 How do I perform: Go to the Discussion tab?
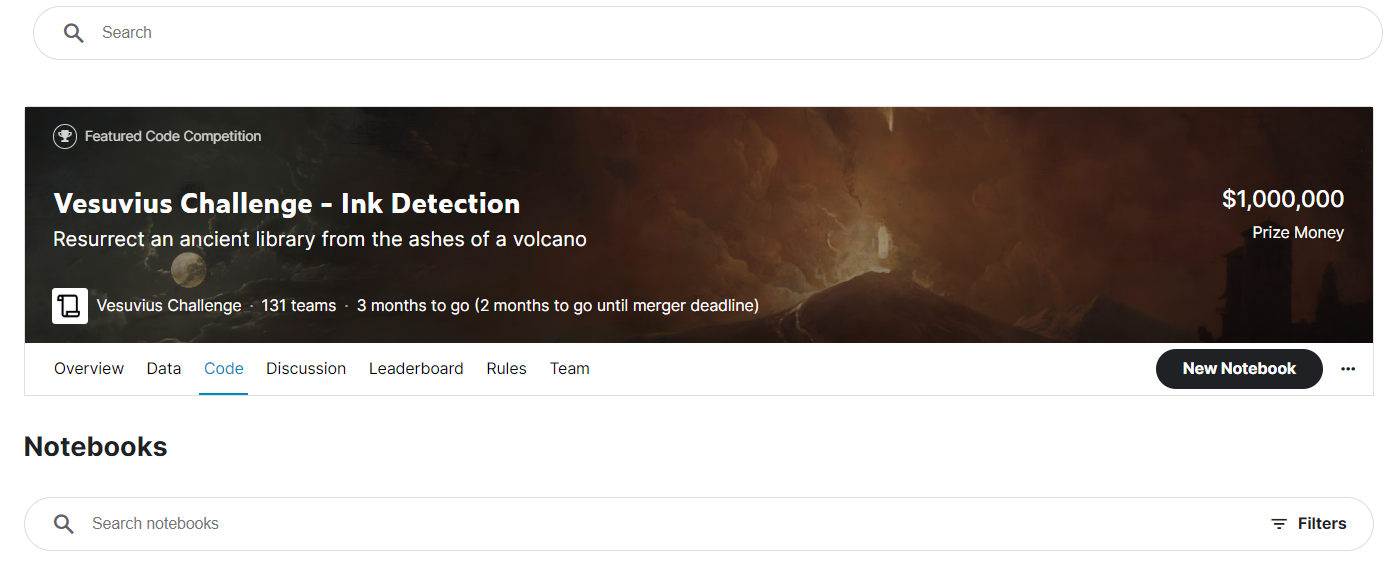tap(306, 368)
